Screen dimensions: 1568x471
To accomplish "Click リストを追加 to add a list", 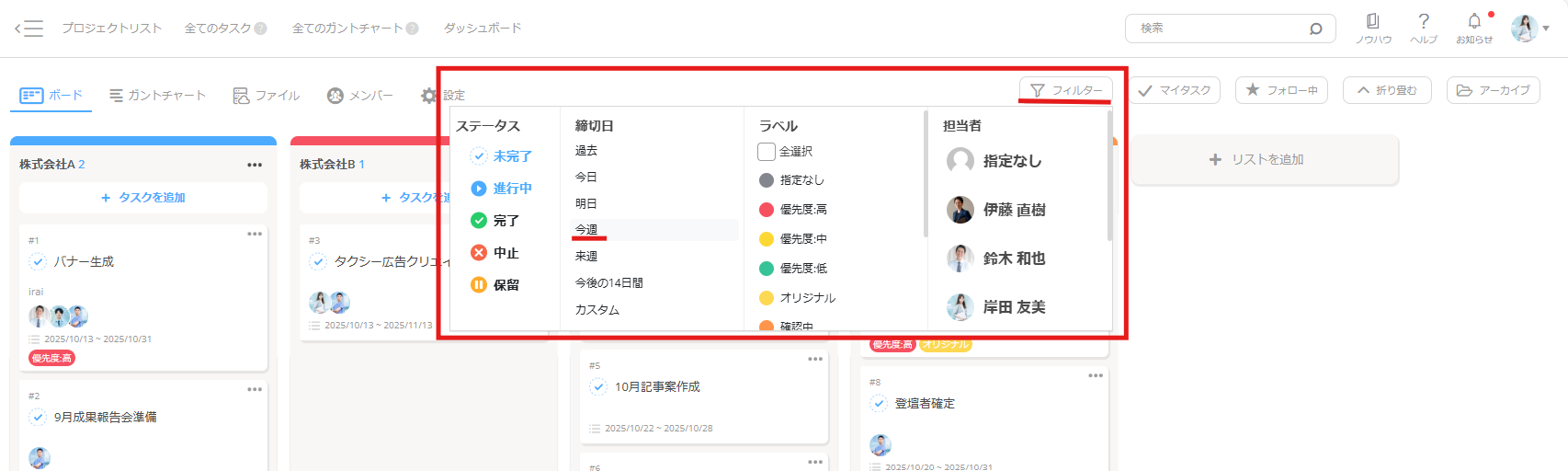I will pos(1266,159).
